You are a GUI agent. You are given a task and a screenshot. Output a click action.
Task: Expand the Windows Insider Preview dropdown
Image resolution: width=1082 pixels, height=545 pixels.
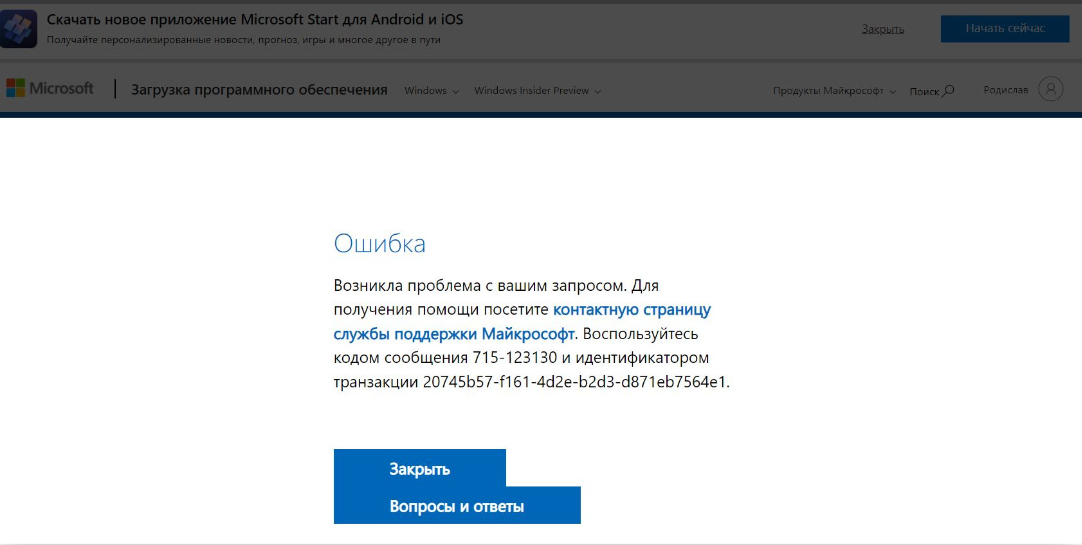(x=537, y=91)
